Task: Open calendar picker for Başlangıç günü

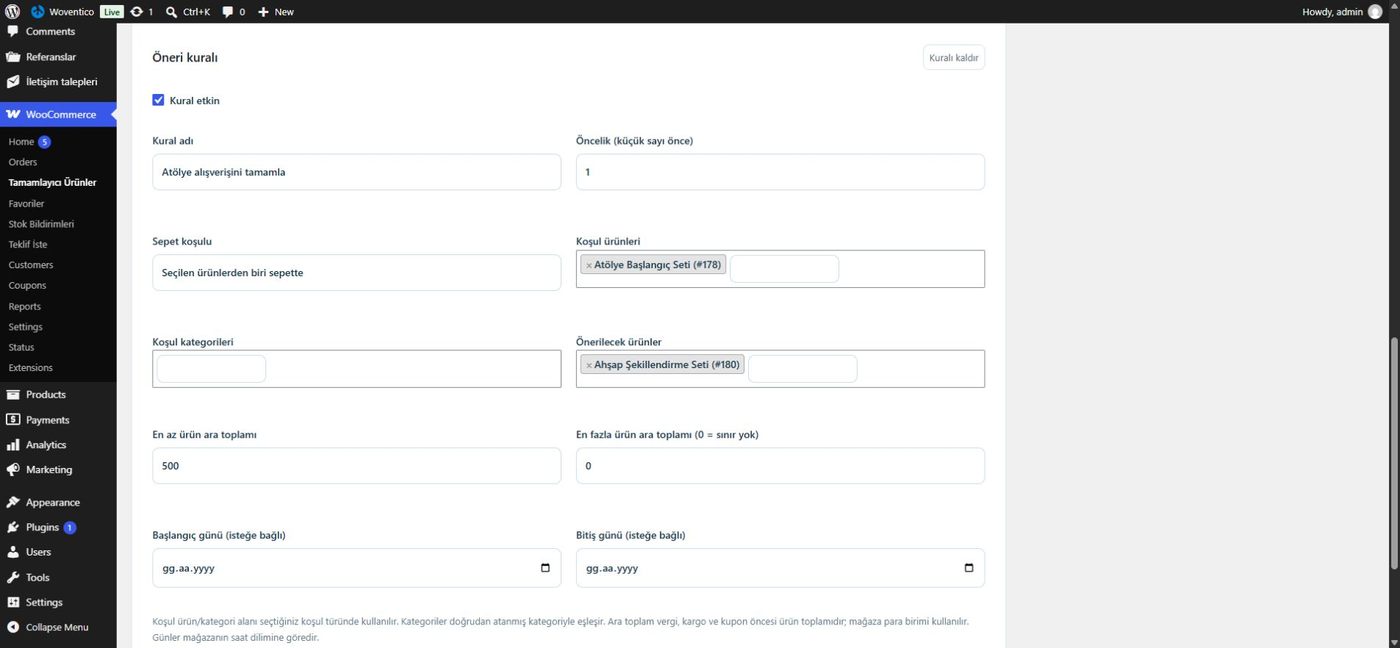Action: 545,568
